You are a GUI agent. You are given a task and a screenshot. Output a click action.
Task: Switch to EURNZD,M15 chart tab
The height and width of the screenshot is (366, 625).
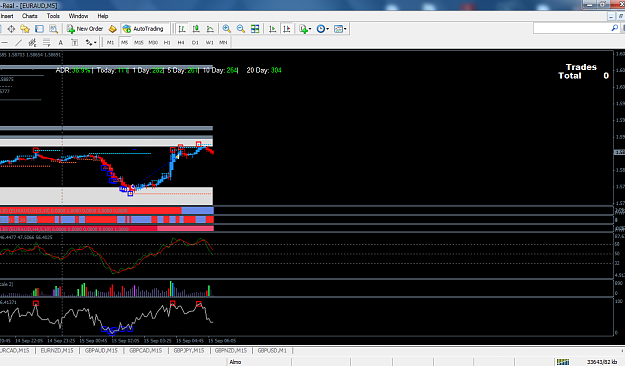57,350
